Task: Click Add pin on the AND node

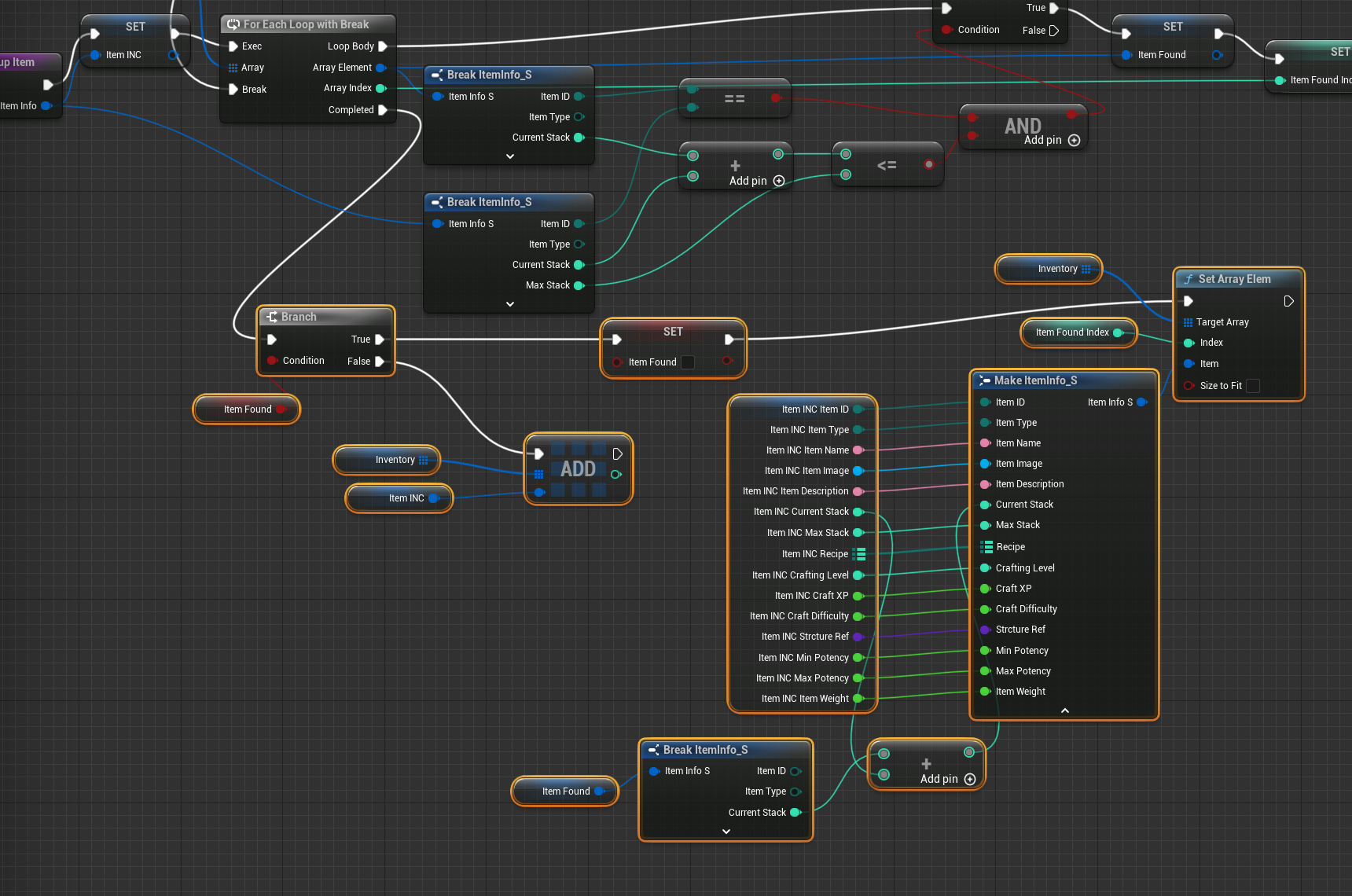Action: [1074, 140]
